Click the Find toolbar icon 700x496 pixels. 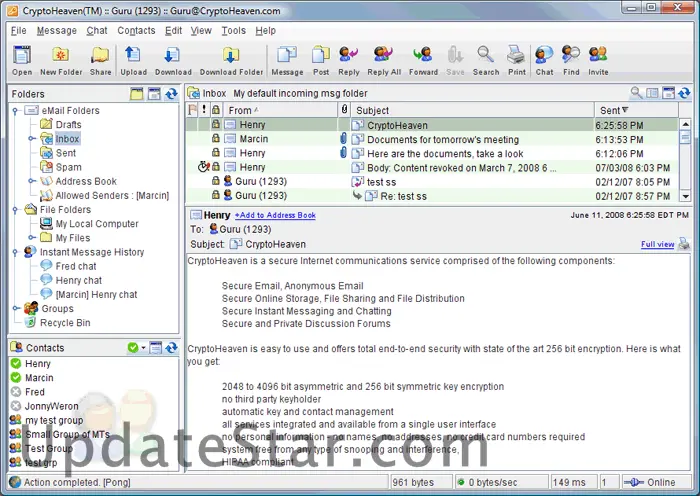[571, 60]
